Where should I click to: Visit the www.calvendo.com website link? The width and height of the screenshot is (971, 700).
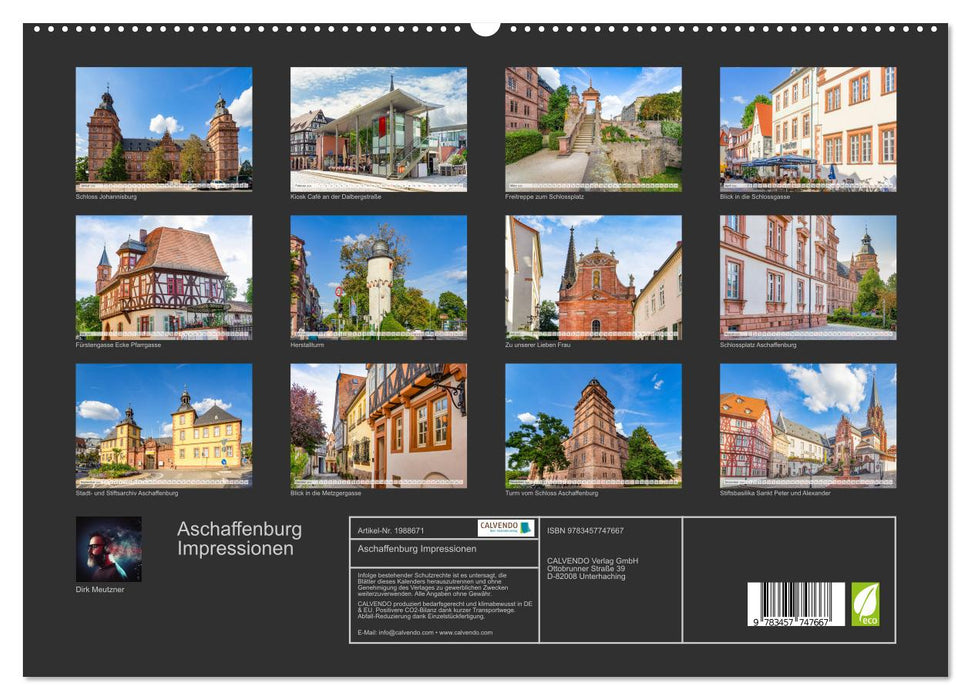[x=466, y=632]
